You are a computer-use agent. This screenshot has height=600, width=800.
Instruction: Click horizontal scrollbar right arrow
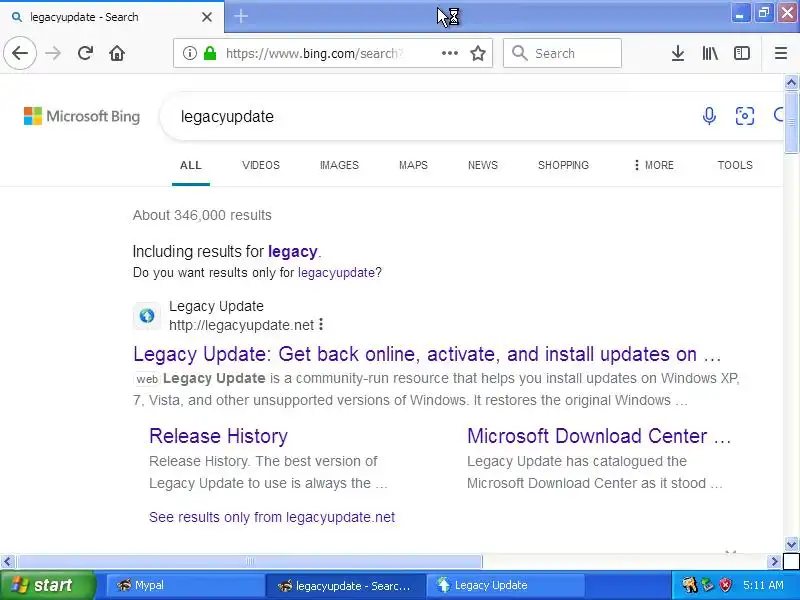774,562
